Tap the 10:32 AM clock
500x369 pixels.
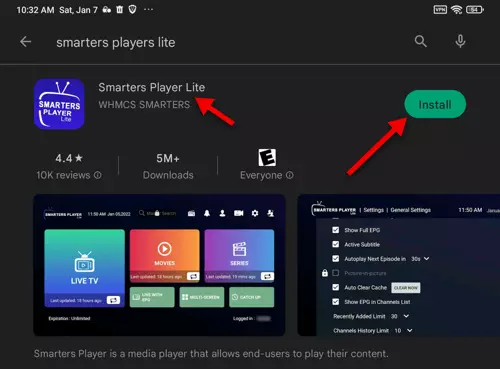coord(35,10)
